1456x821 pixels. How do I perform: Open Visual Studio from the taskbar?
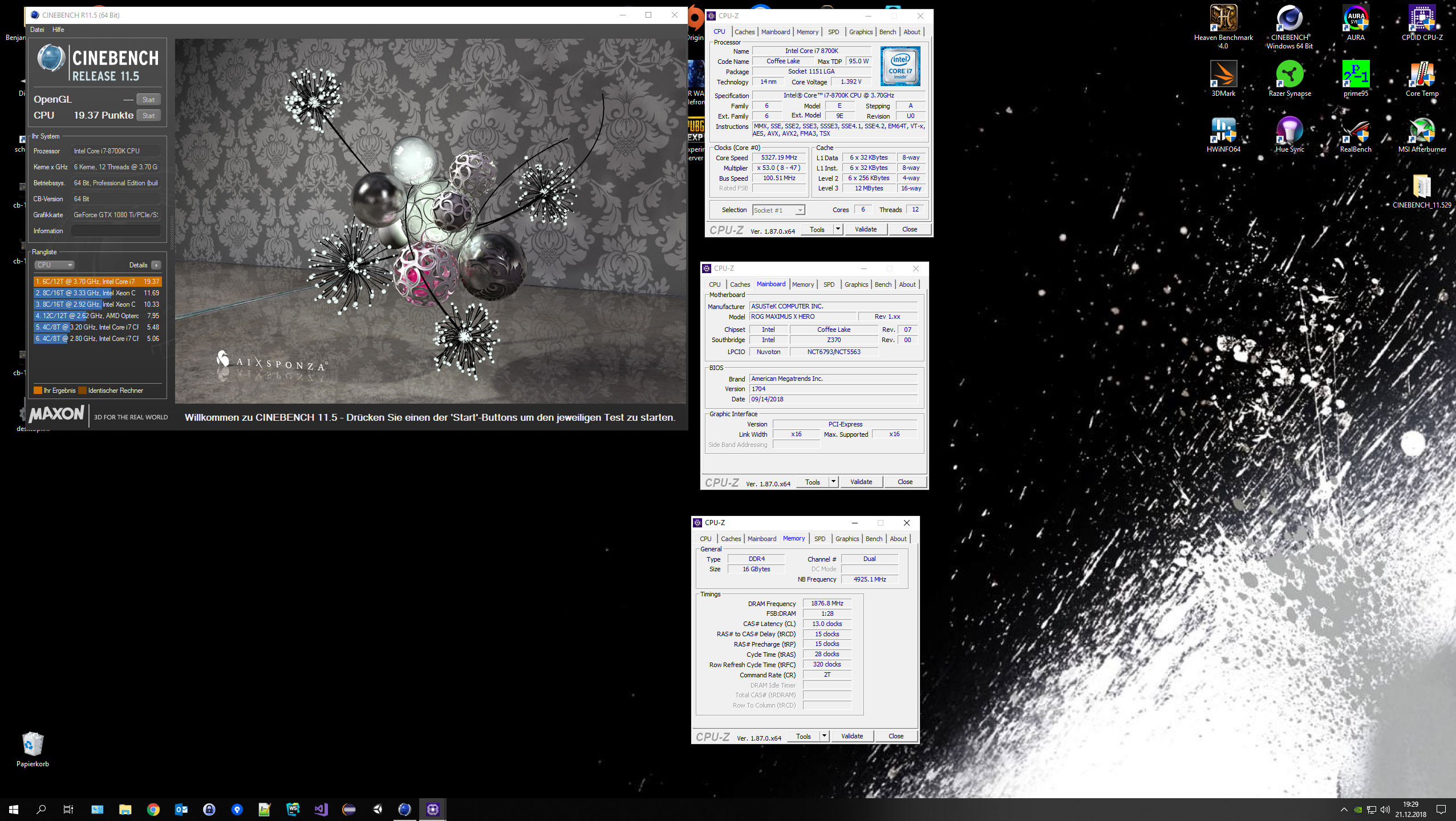point(321,809)
